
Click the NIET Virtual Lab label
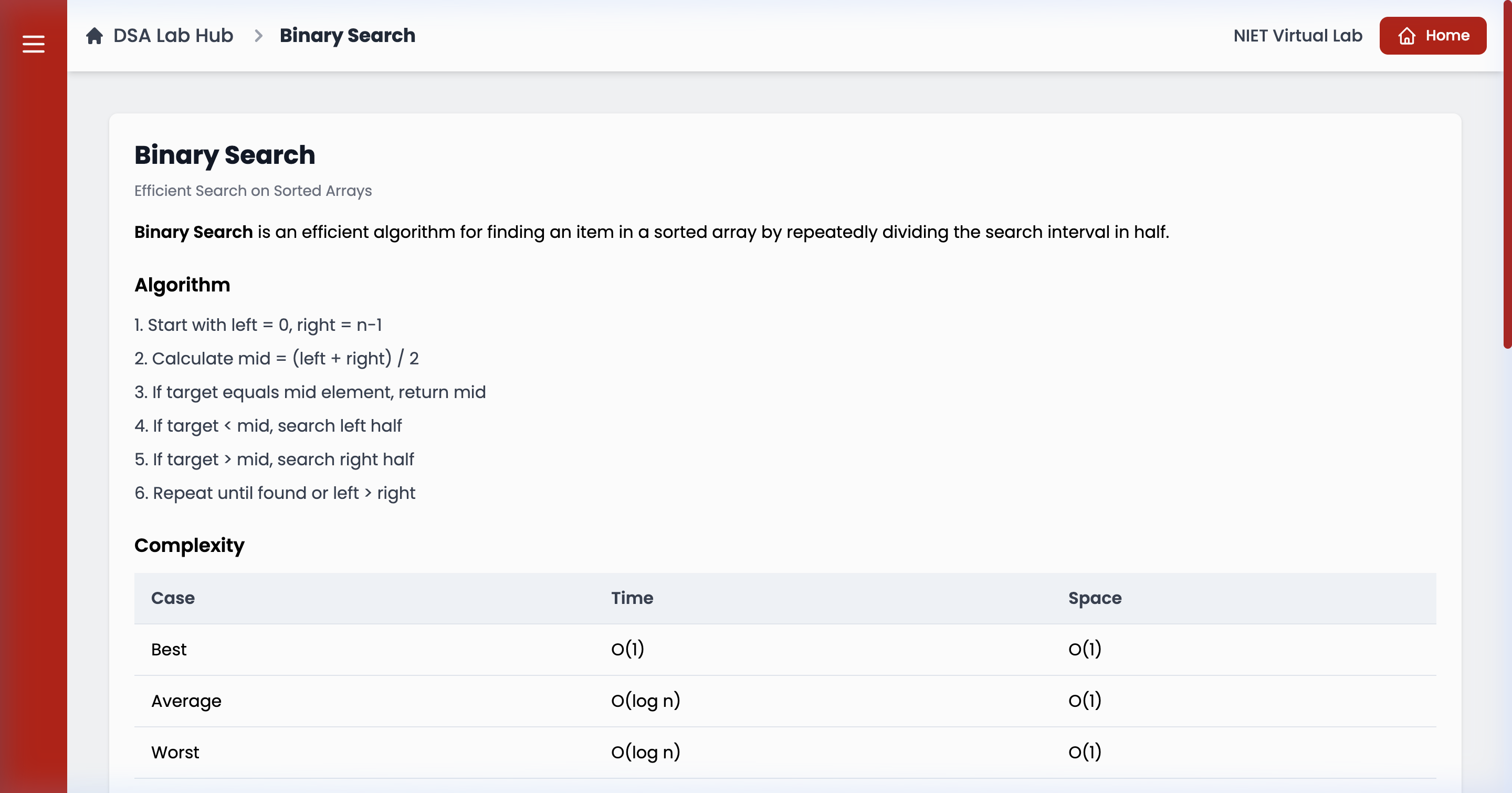coord(1297,36)
